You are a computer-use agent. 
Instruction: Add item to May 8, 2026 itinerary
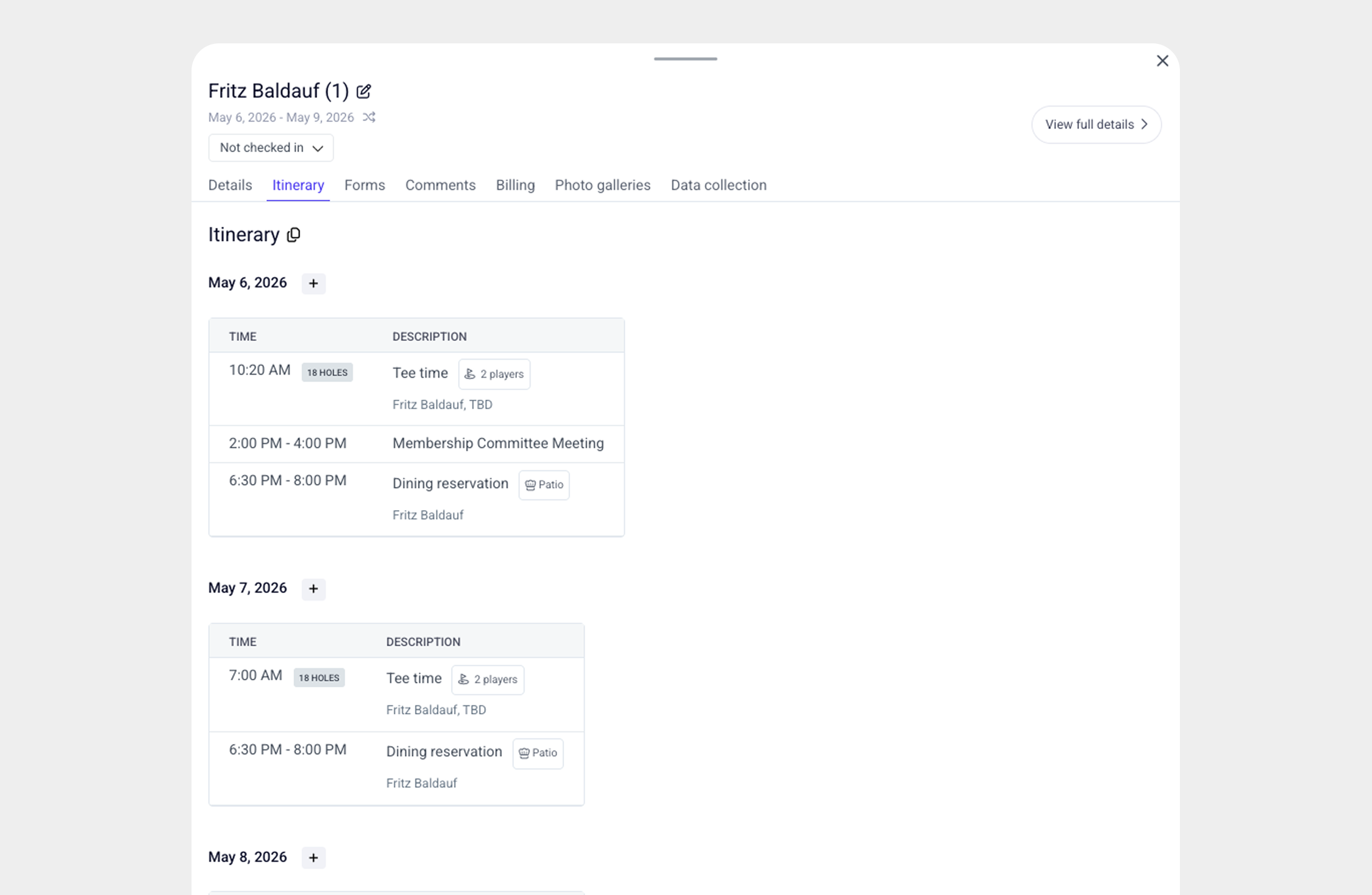[313, 857]
